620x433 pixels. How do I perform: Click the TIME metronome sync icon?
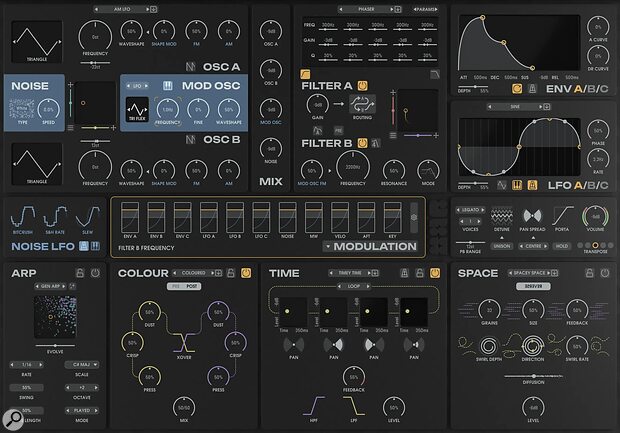[404, 273]
